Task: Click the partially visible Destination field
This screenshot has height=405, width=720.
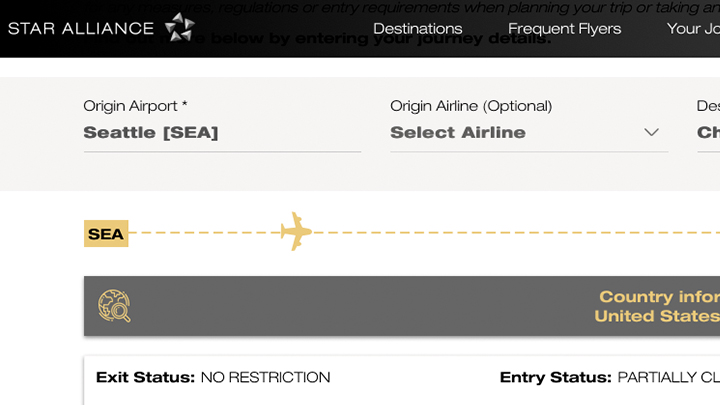Action: 709,133
